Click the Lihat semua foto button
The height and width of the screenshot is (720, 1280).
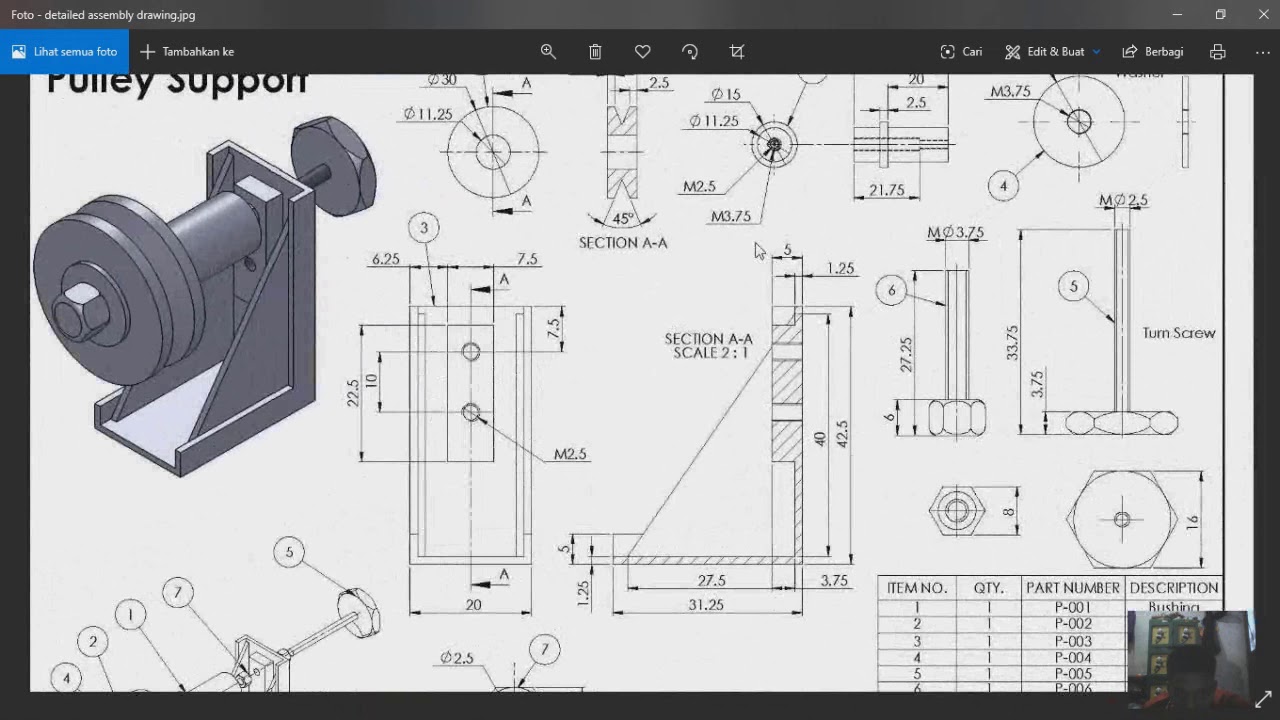point(64,51)
